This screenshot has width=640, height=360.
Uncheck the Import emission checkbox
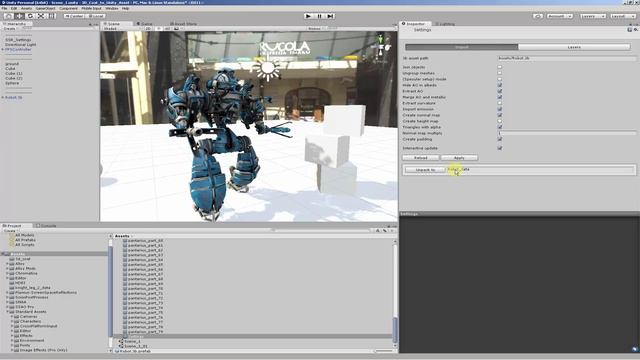(500, 109)
